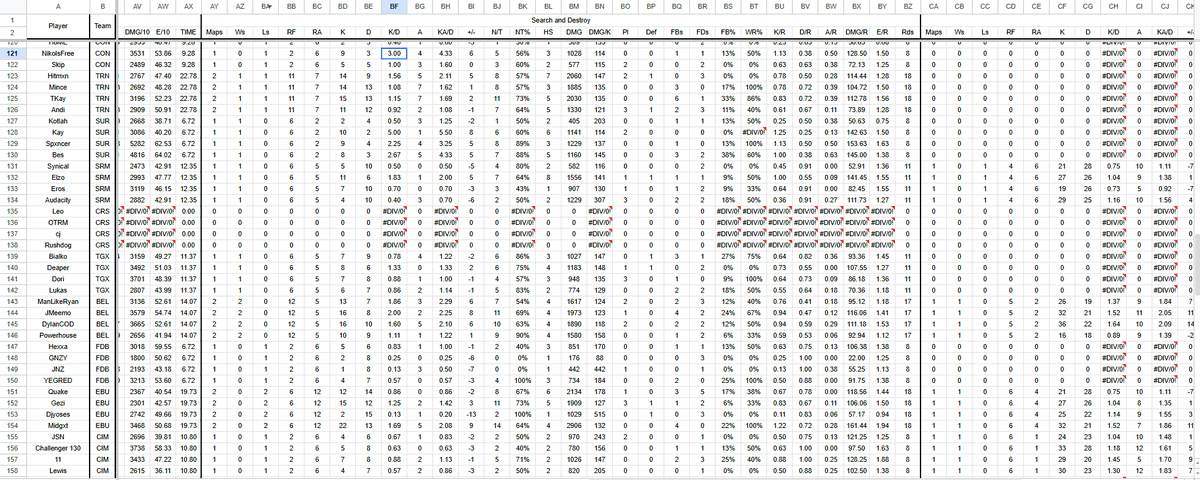Click the SRM team cell for Elzo
1200x480 pixels.
pos(101,177)
